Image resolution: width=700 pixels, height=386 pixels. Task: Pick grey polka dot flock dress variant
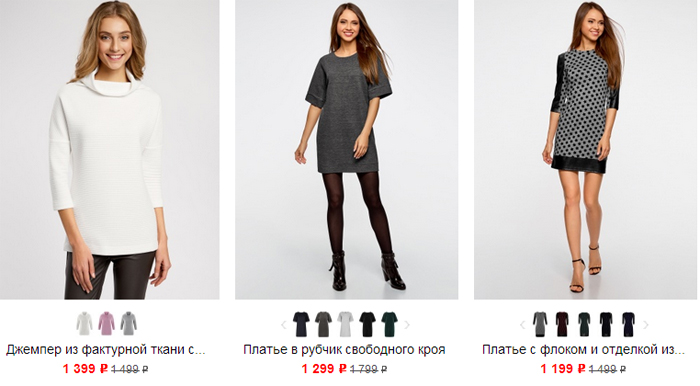pyautogui.click(x=540, y=324)
